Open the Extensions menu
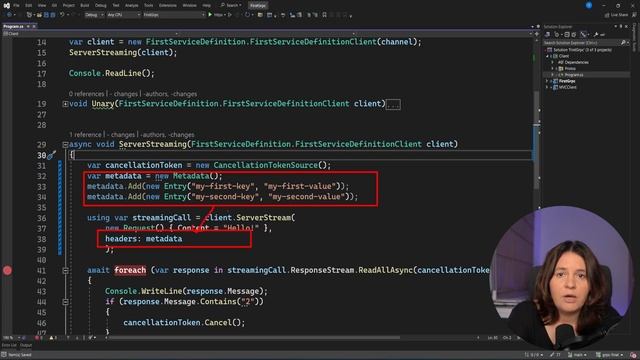This screenshot has height=360, width=640. (168, 5)
